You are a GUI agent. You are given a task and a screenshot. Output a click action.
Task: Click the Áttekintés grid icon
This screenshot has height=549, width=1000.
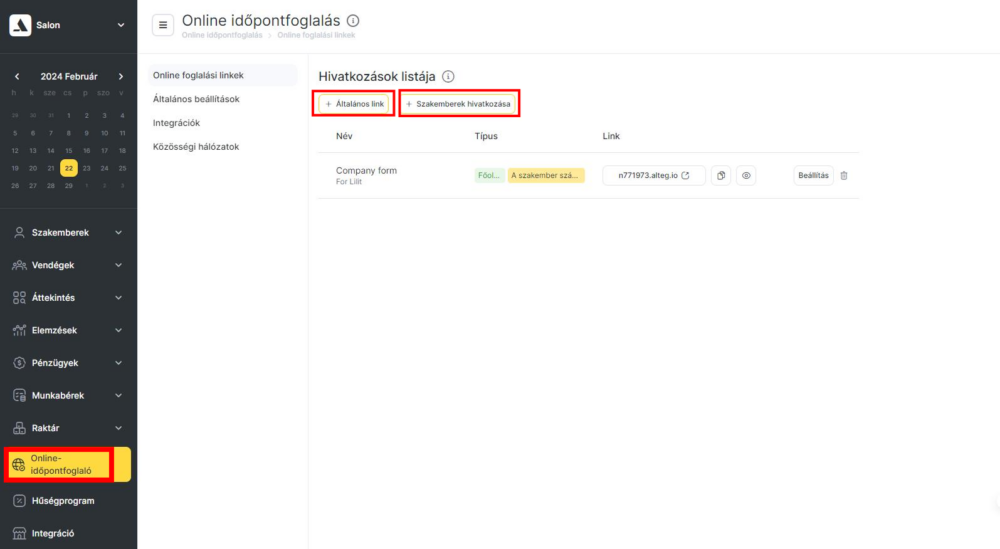19,298
